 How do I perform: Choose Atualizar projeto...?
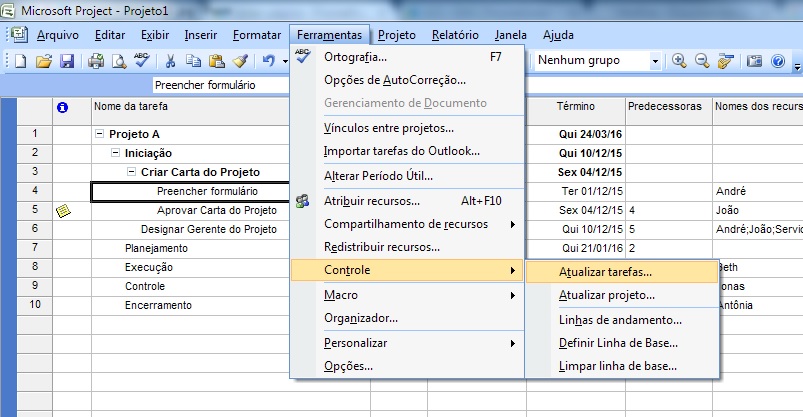622,295
